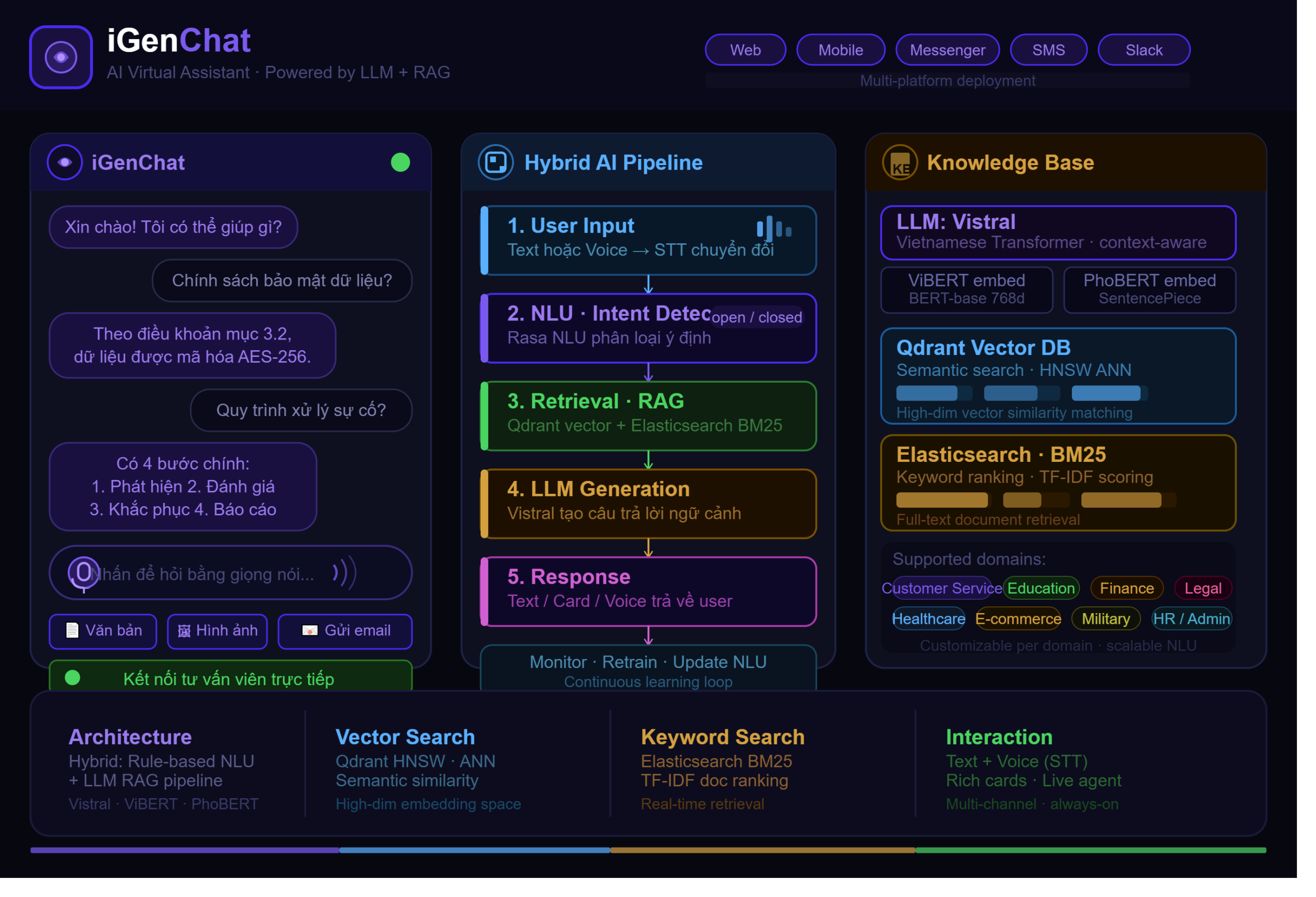Click Kết nối tư vấn viên trực tiếp

coord(231,676)
